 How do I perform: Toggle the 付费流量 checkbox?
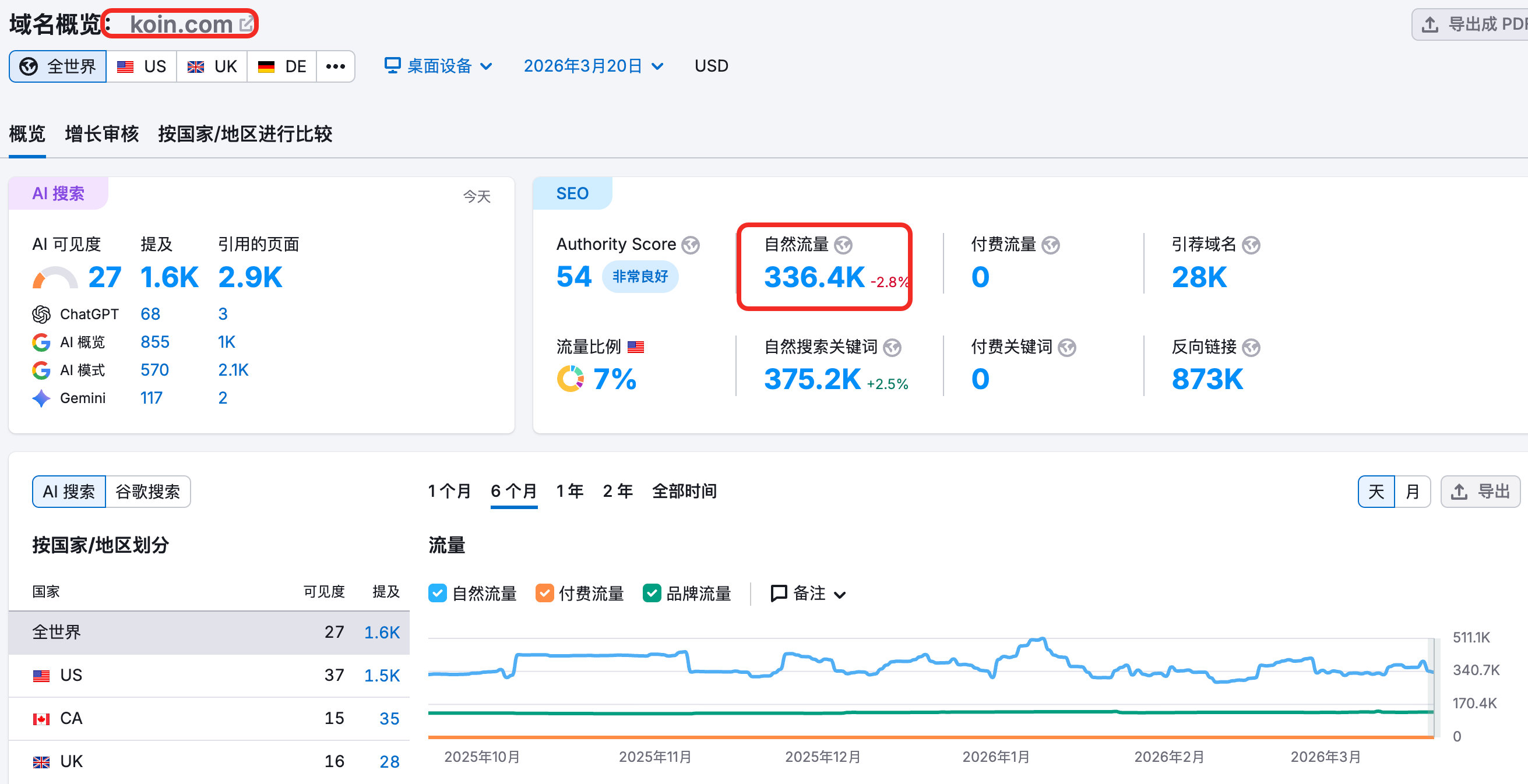click(x=544, y=593)
